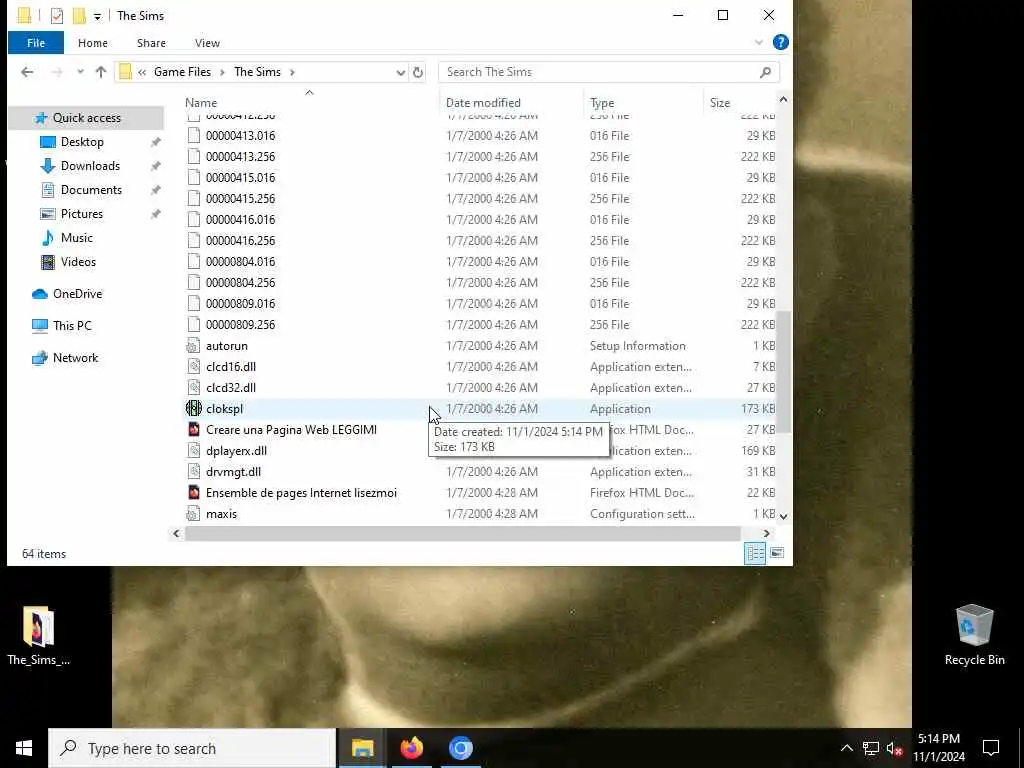Select This PC in the navigation pane
1024x768 pixels.
point(72,326)
